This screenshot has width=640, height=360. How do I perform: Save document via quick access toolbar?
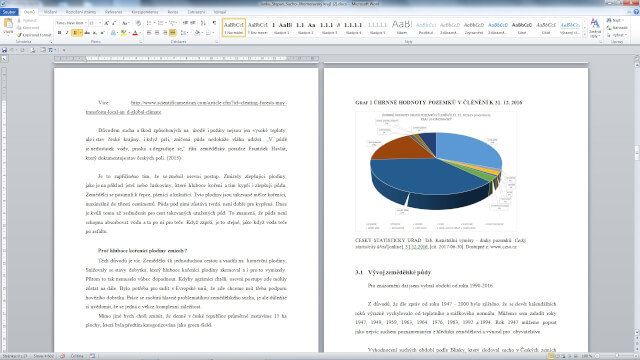(x=4, y=50)
